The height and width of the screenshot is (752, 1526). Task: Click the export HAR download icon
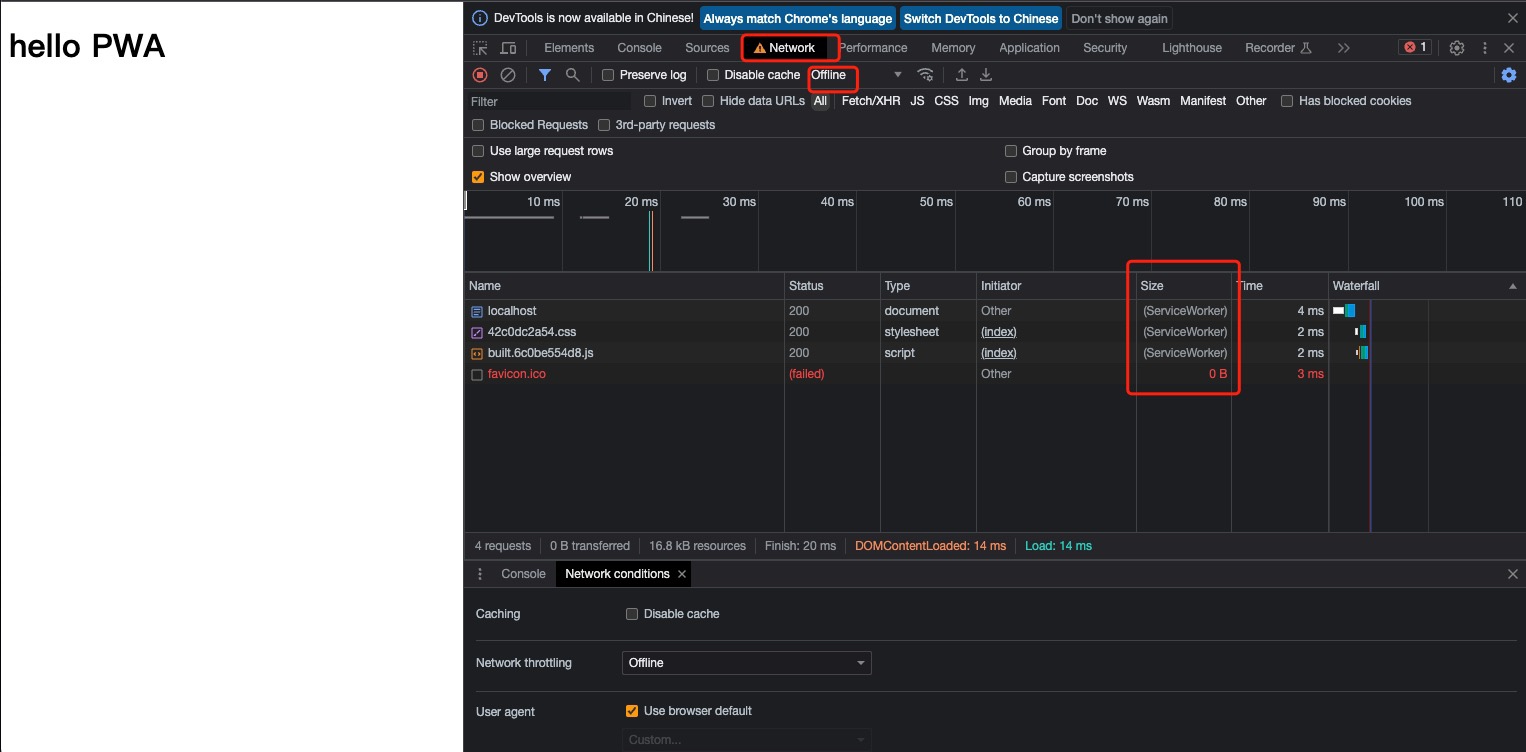point(986,75)
